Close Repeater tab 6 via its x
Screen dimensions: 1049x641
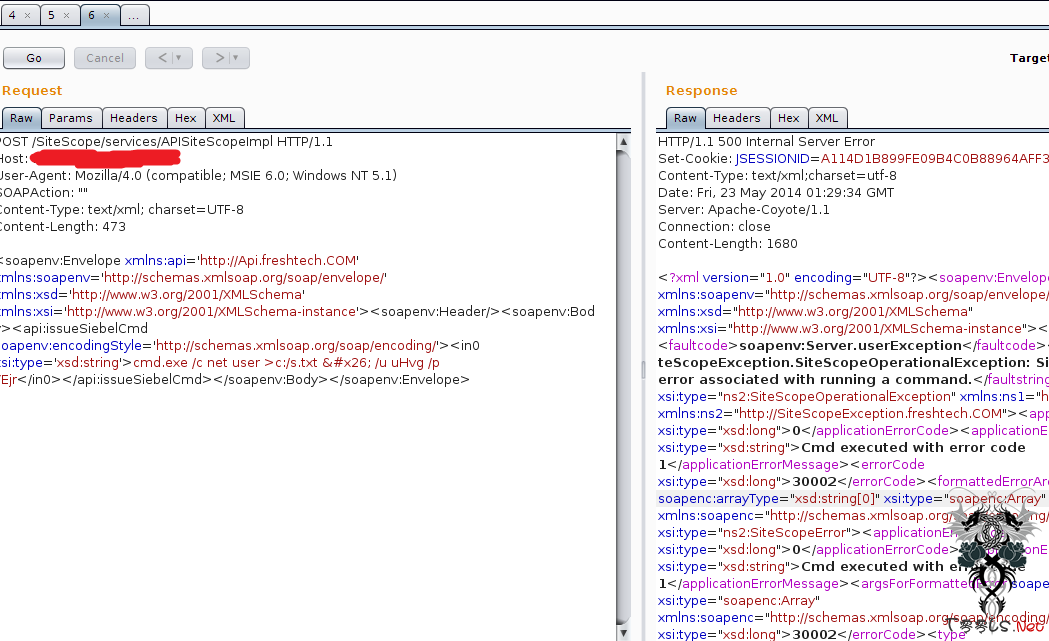106,15
